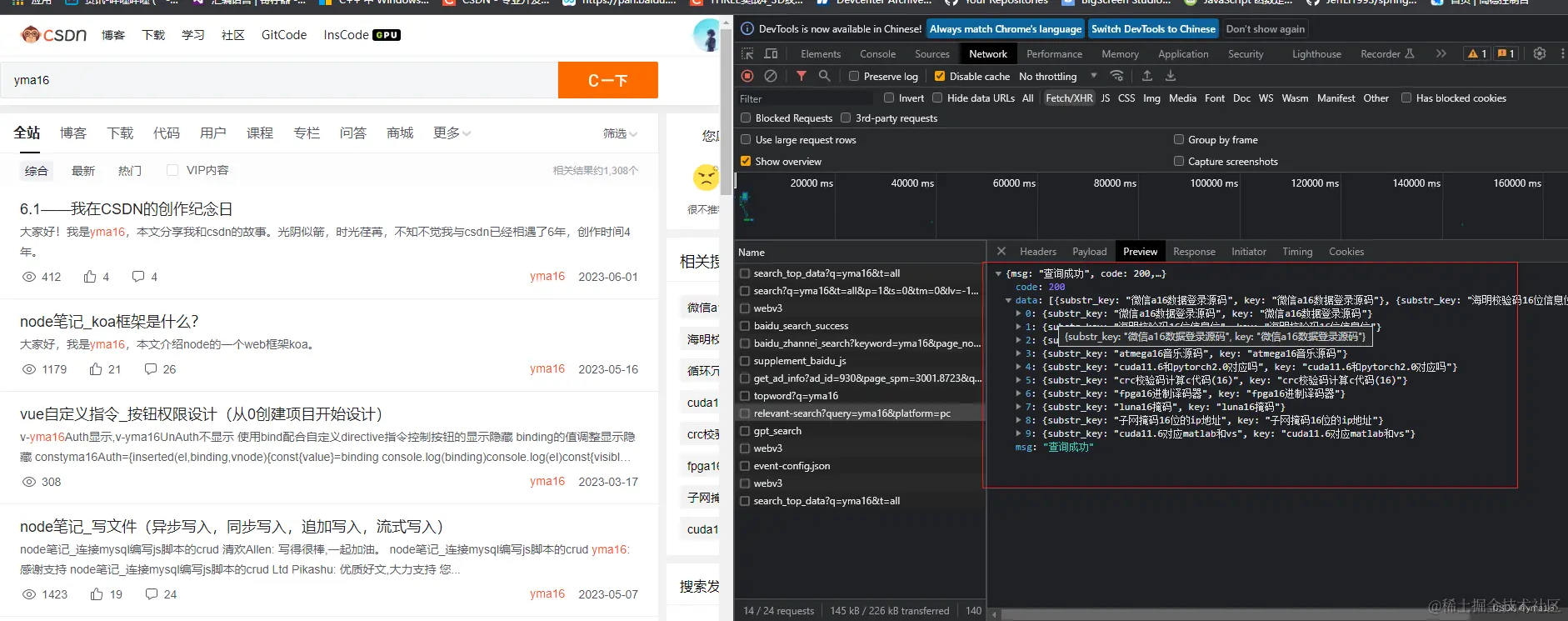Screen dimensions: 1568x621
Task: Click the CSDN logo
Action: 53,35
